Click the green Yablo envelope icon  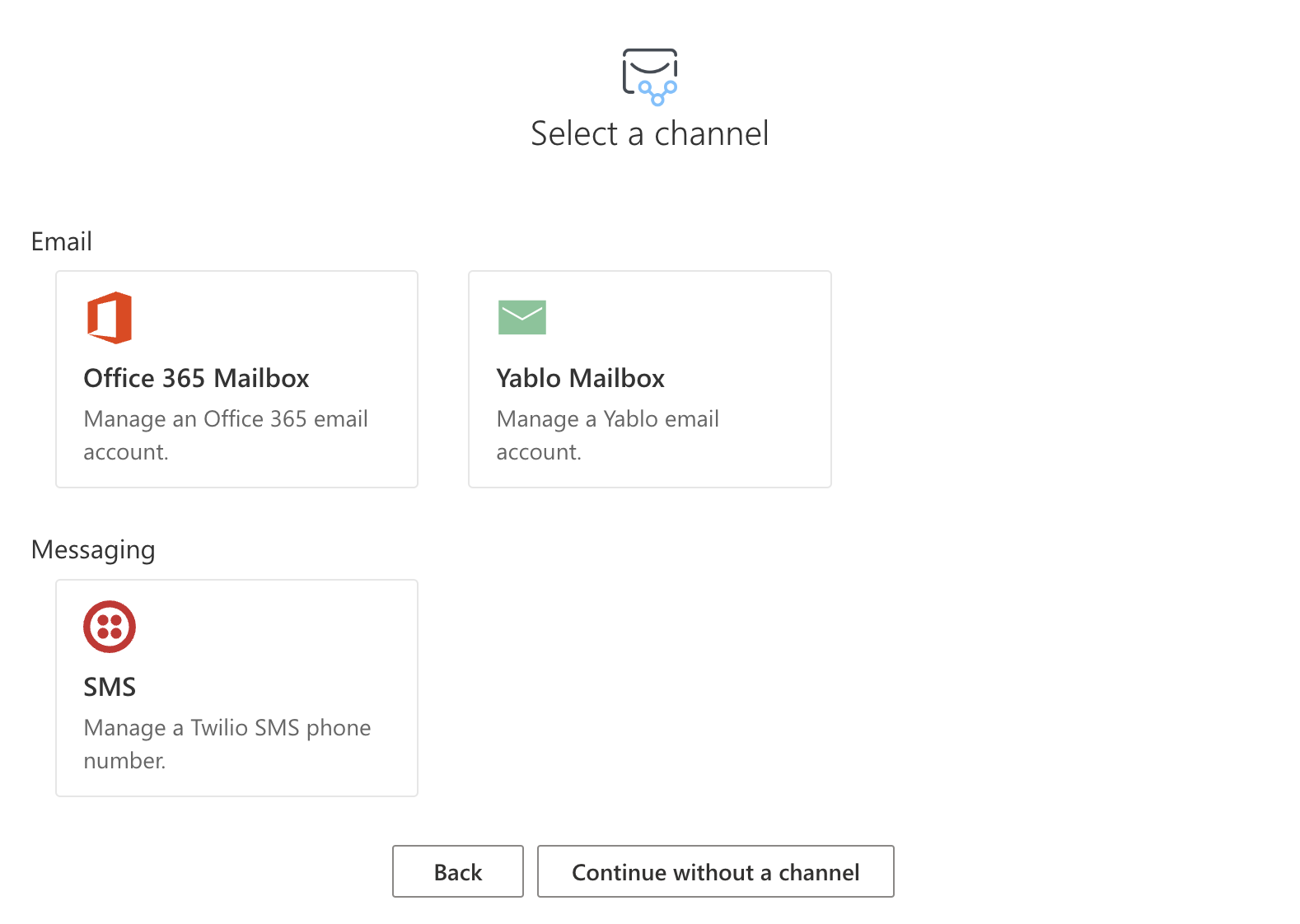coord(521,317)
